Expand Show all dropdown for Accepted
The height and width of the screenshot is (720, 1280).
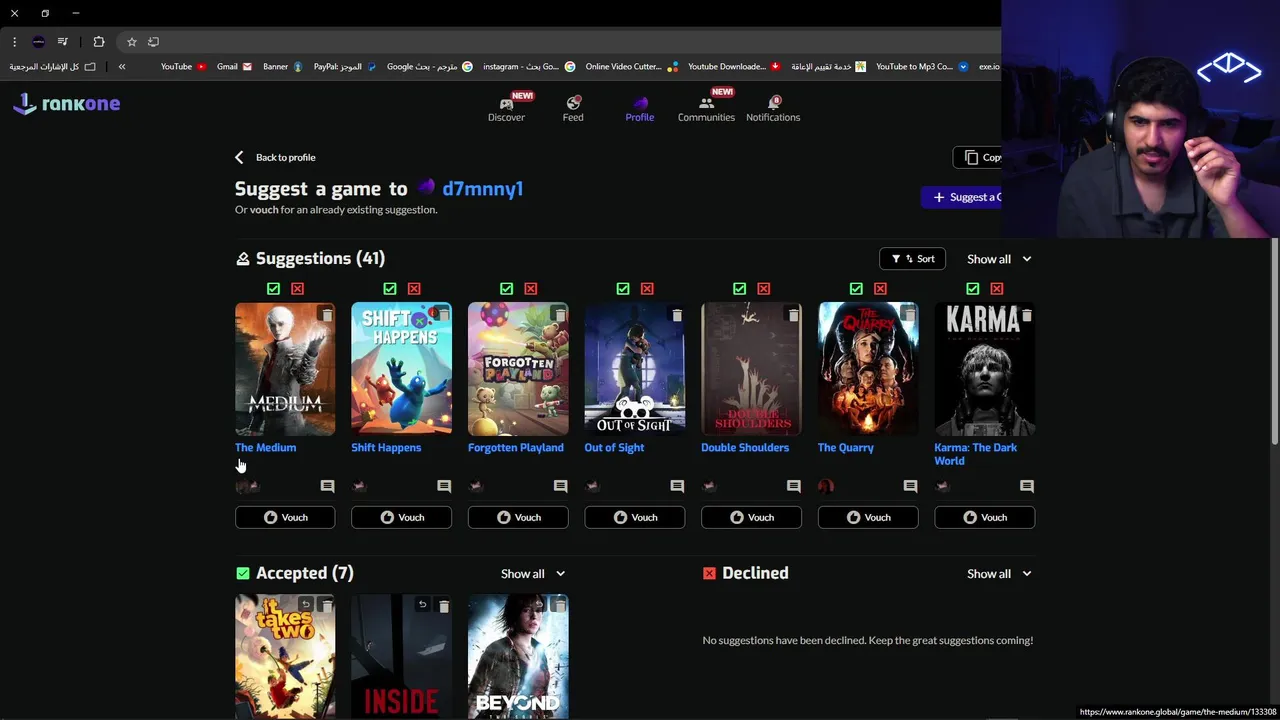pos(533,573)
